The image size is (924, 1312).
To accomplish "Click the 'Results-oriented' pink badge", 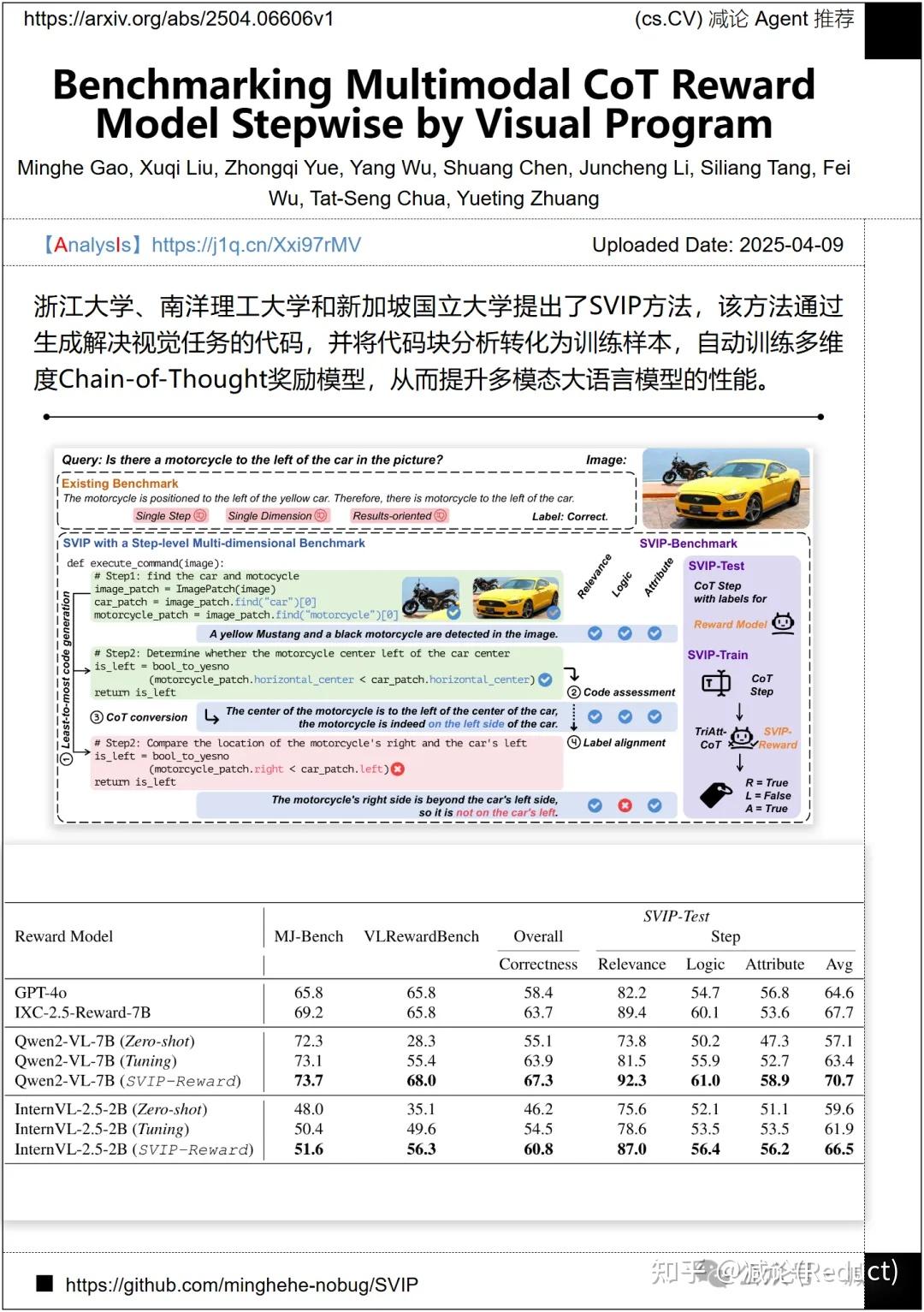I will 399,515.
